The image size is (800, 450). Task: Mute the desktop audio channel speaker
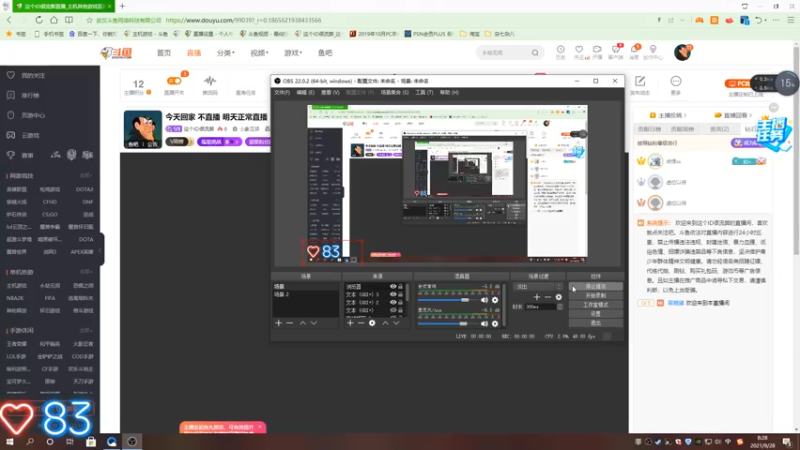click(x=484, y=300)
